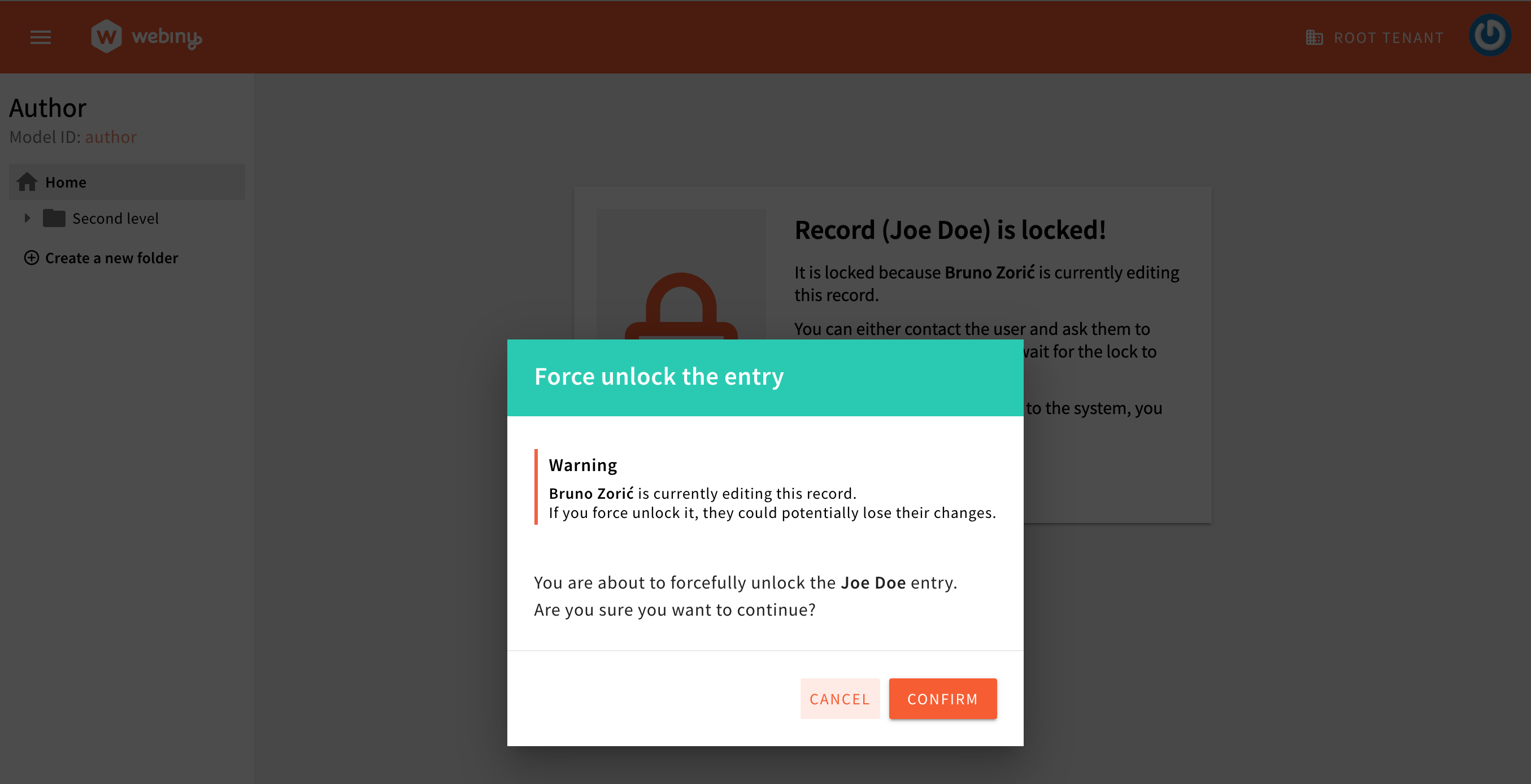Click the hamburger menu icon
The height and width of the screenshot is (784, 1531).
coord(41,37)
